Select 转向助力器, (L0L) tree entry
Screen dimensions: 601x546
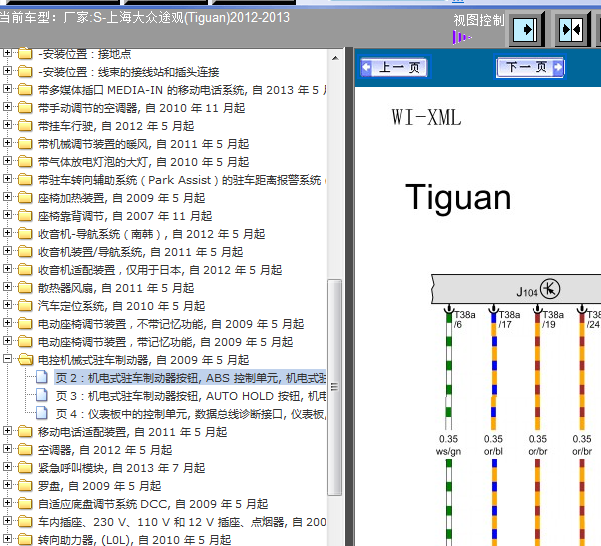135,540
